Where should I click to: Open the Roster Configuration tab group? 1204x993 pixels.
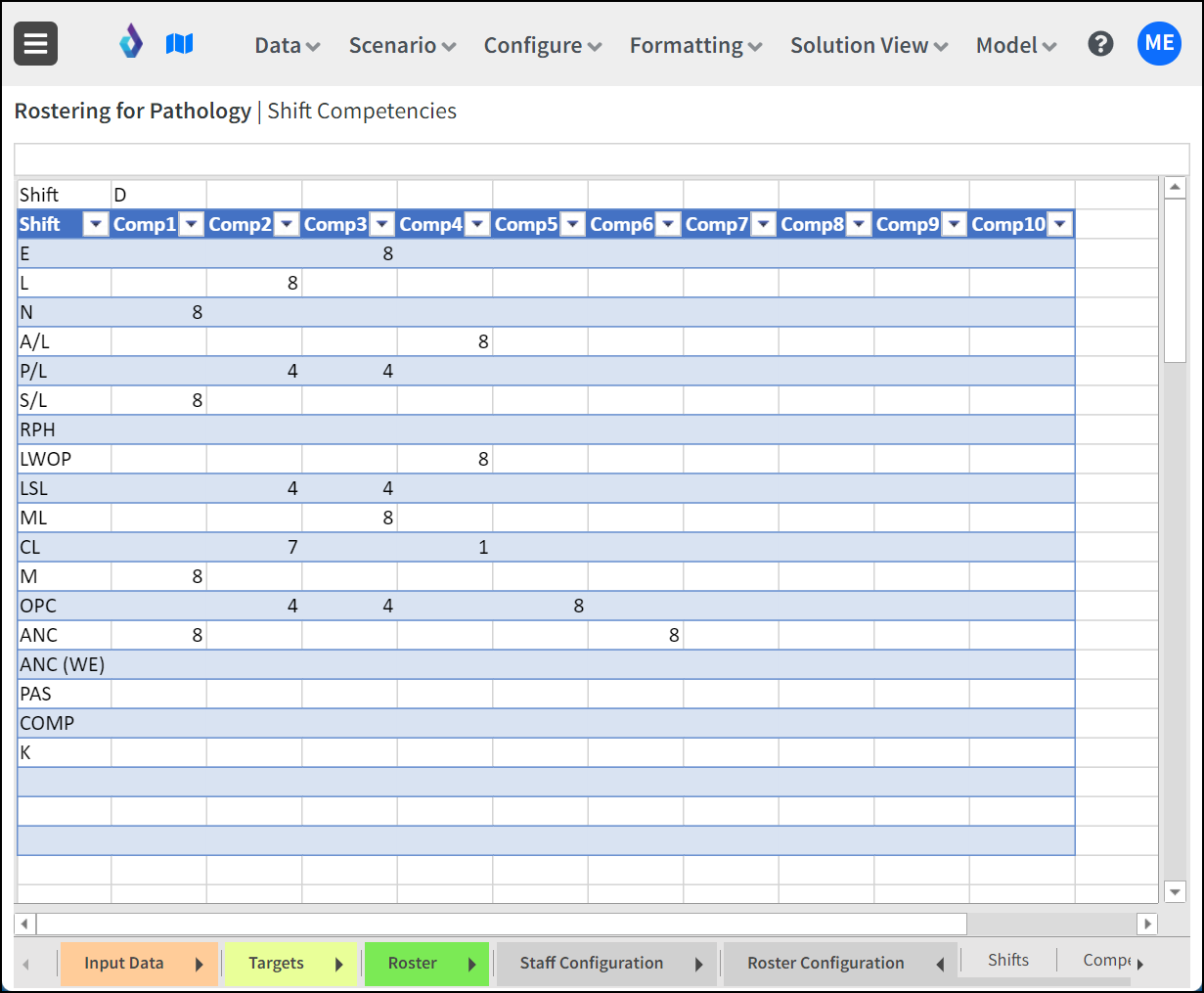(x=825, y=964)
